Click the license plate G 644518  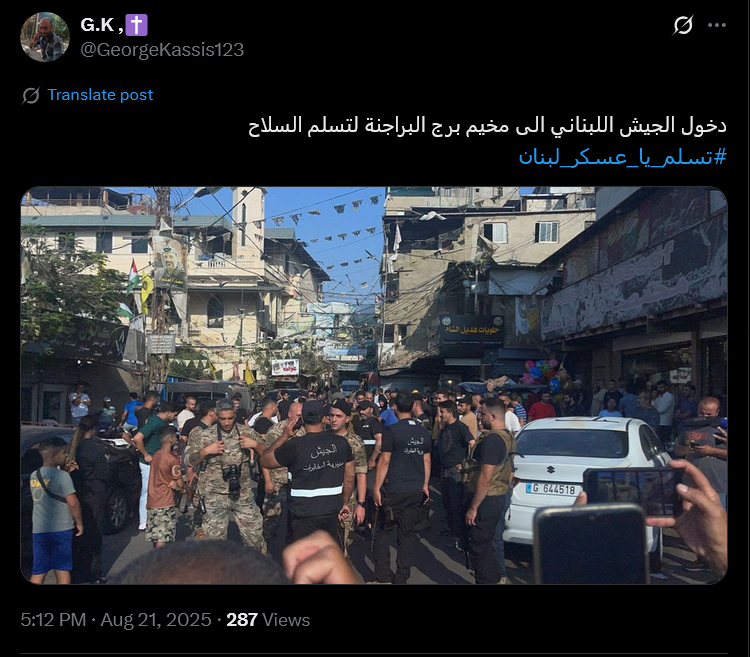point(551,489)
